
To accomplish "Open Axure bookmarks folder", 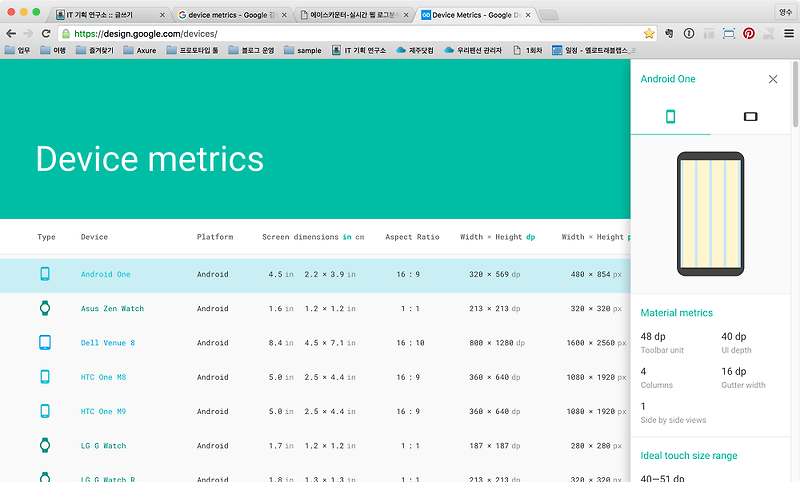I will (140, 50).
